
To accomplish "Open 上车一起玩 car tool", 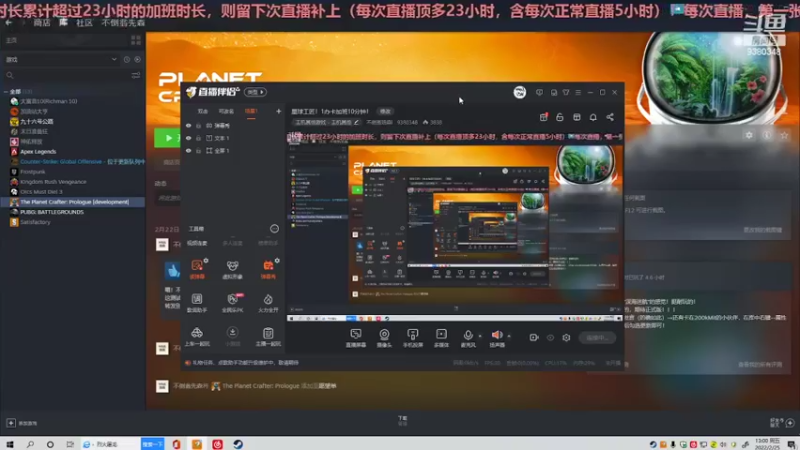I will pyautogui.click(x=197, y=337).
